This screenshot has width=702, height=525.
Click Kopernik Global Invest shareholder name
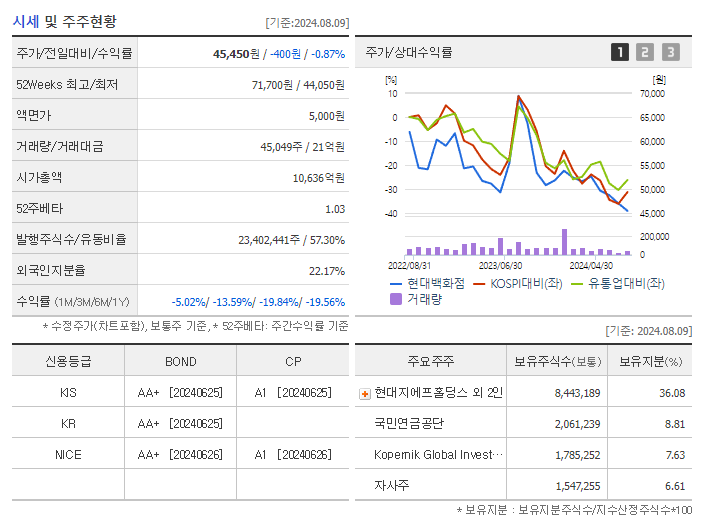[x=438, y=455]
